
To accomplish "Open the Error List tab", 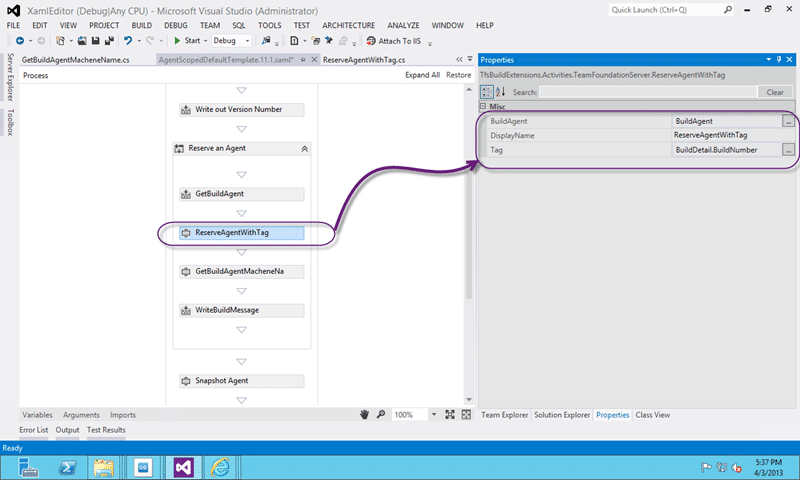I will click(34, 430).
